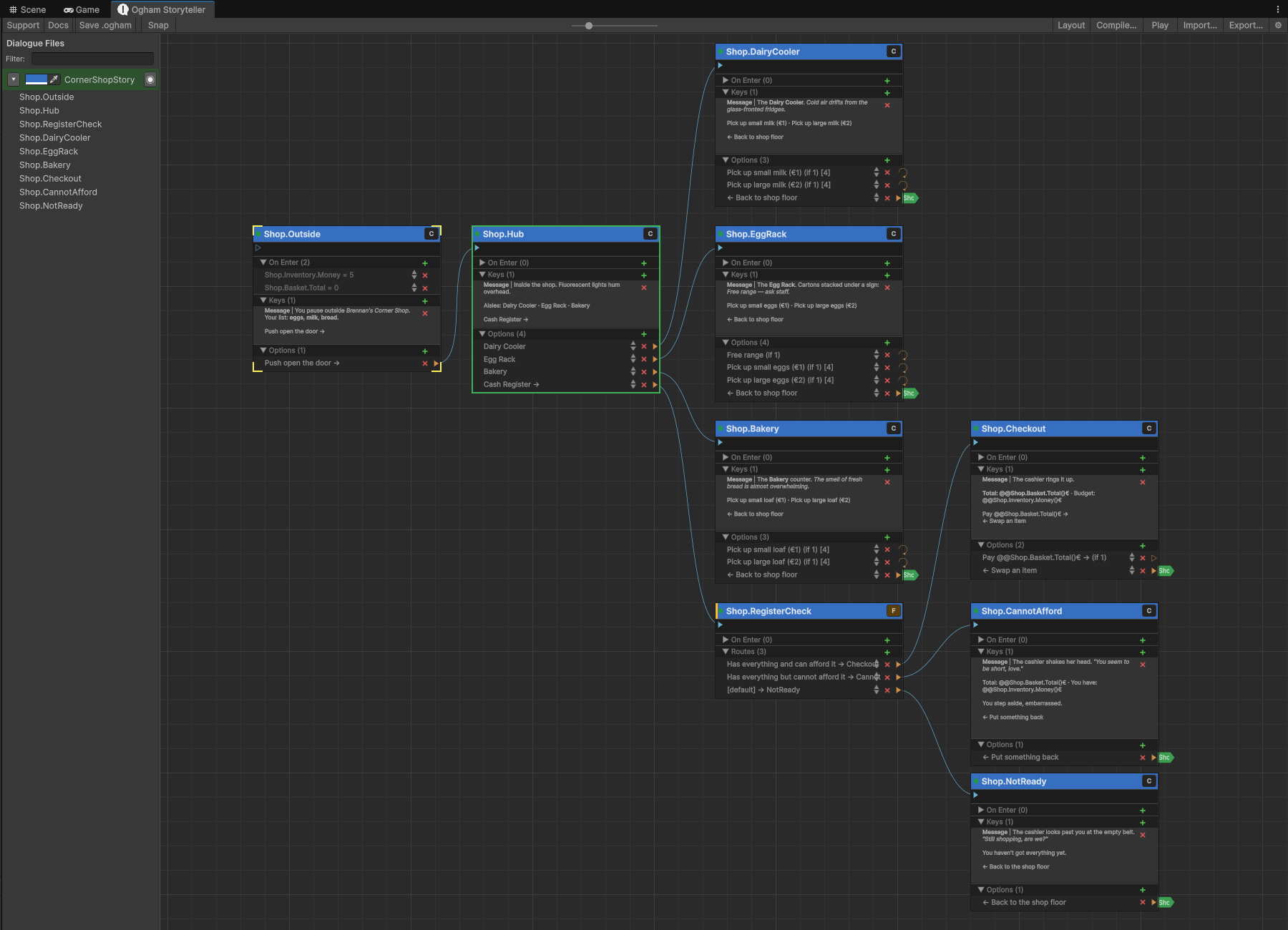
Task: Collapse Keys (1) section in Shop.Outside
Action: 263,300
